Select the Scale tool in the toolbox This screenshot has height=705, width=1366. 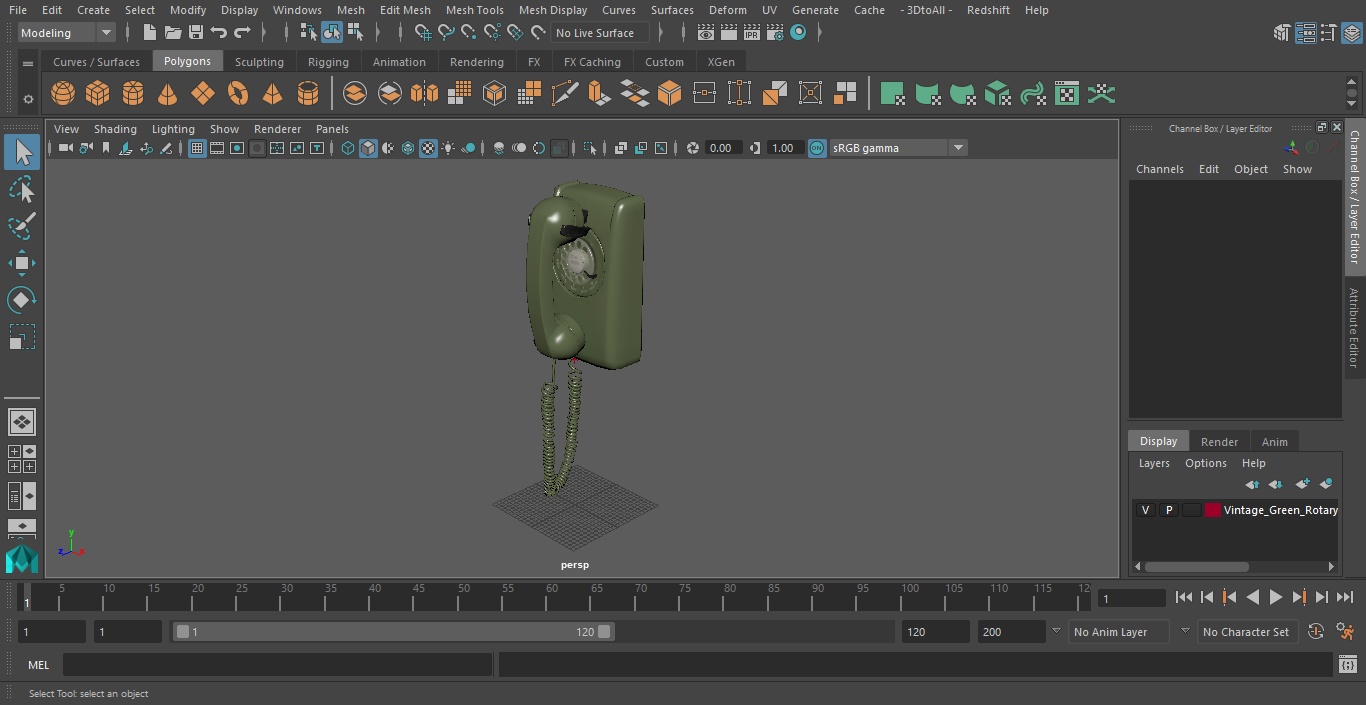[x=22, y=337]
